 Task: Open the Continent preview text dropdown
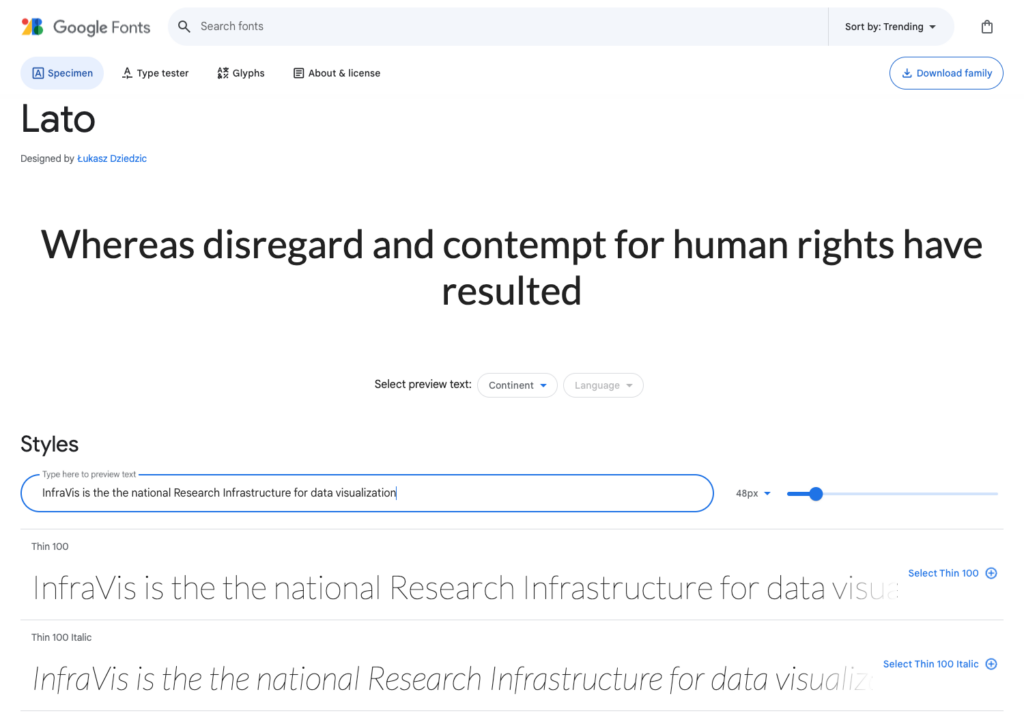(517, 385)
